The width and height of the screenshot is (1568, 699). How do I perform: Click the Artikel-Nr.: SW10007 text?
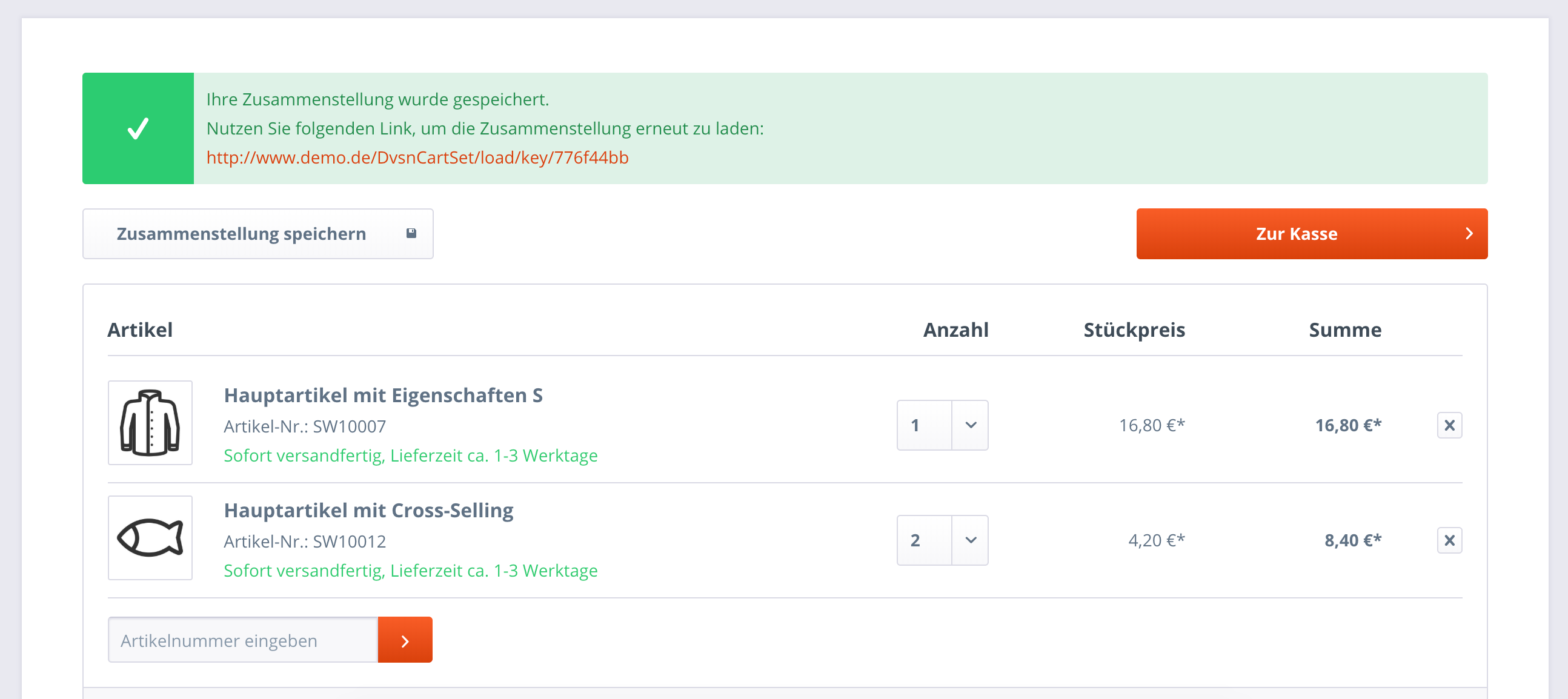[x=304, y=426]
